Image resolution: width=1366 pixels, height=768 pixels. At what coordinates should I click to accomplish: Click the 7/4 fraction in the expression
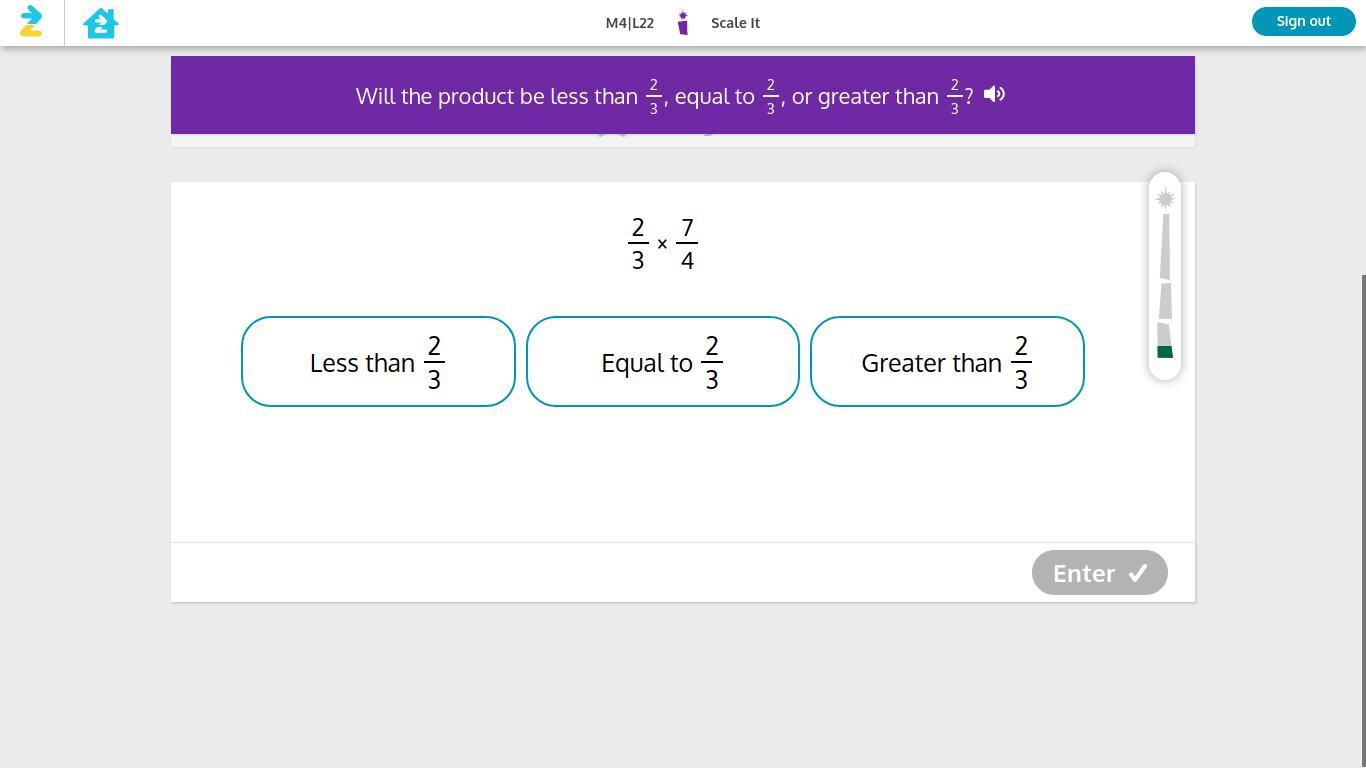pos(687,244)
